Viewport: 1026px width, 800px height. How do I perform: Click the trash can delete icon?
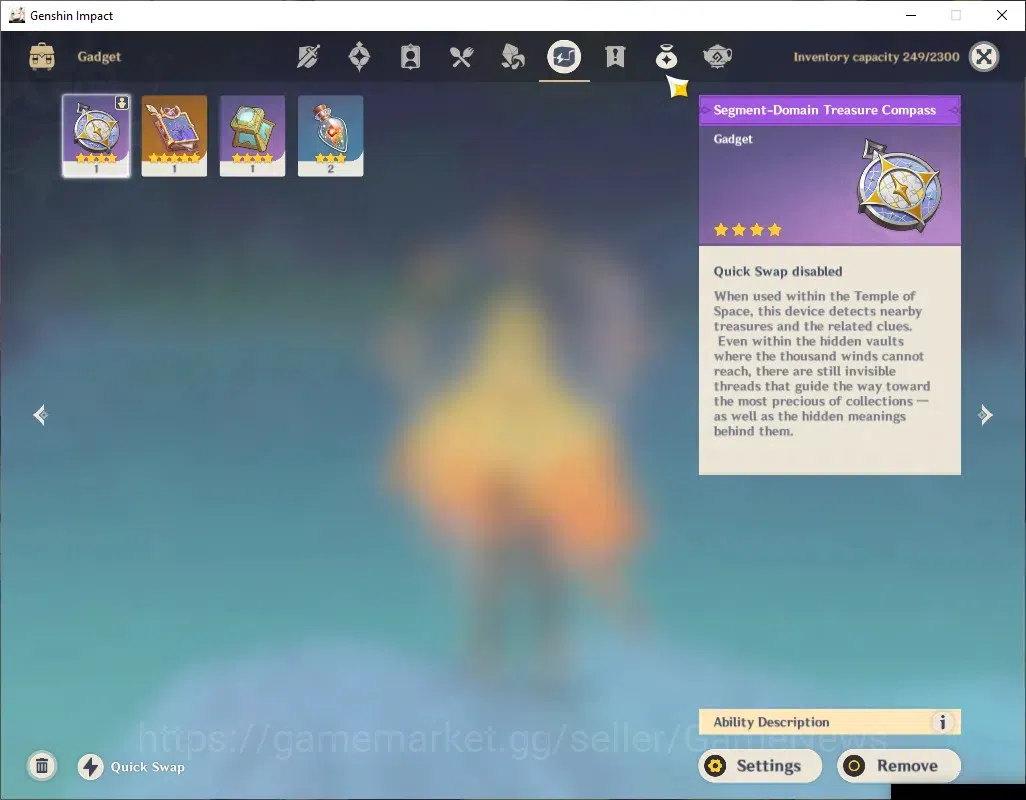[42, 766]
